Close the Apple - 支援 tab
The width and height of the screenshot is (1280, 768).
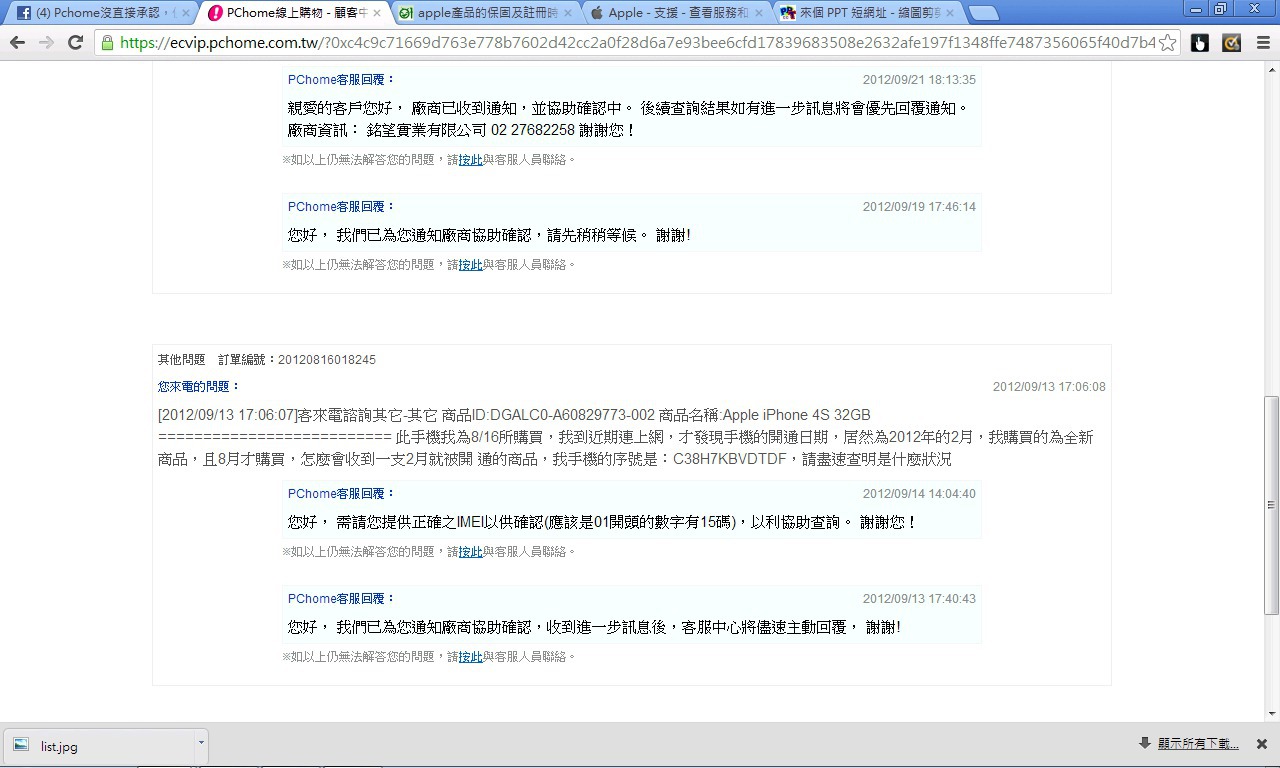click(x=759, y=14)
